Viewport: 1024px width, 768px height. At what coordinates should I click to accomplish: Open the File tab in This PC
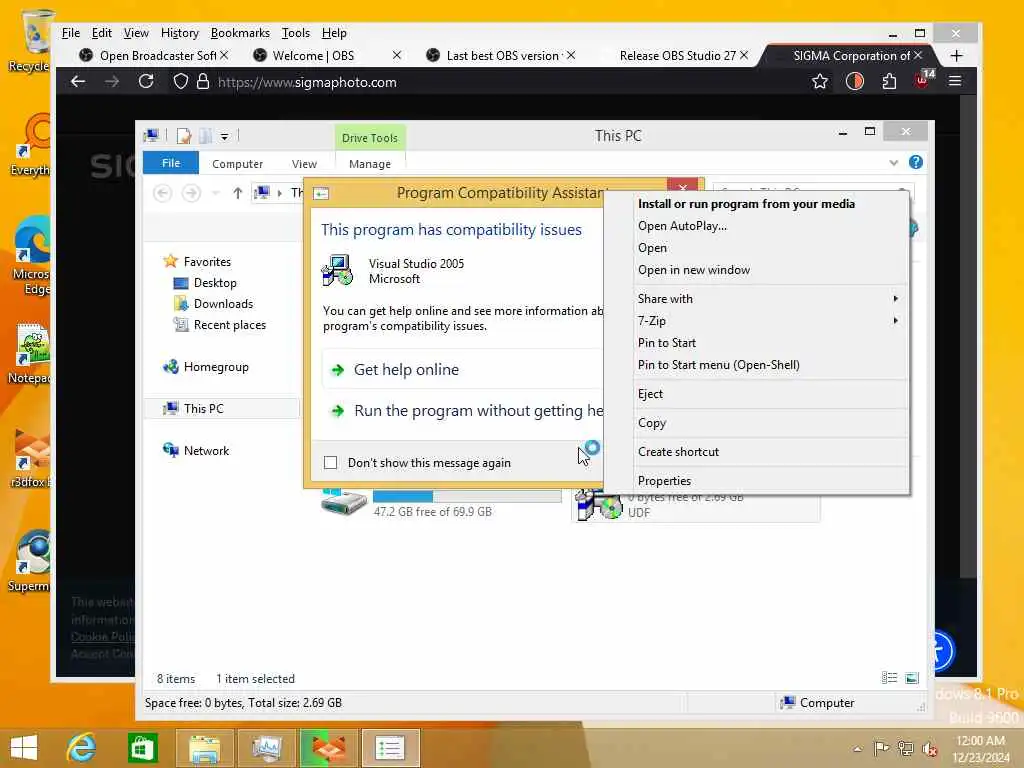coord(170,163)
